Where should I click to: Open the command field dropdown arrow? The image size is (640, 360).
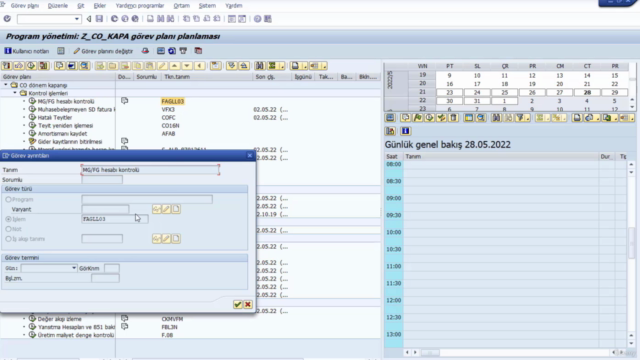[77, 19]
